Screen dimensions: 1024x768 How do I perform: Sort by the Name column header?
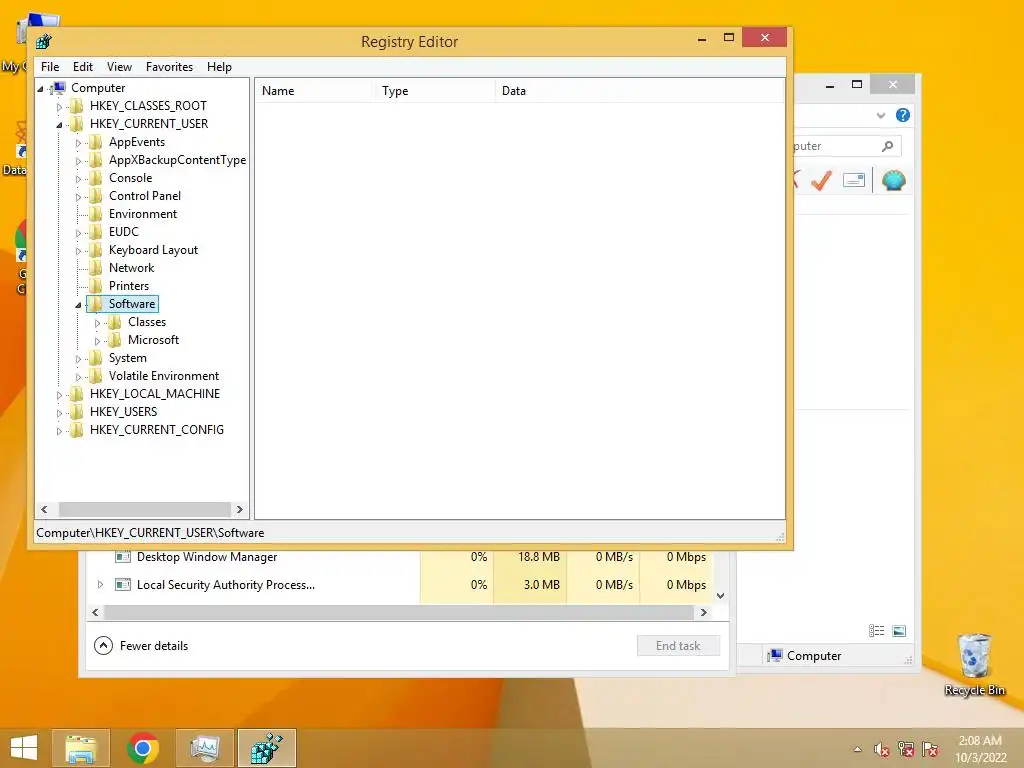click(314, 91)
